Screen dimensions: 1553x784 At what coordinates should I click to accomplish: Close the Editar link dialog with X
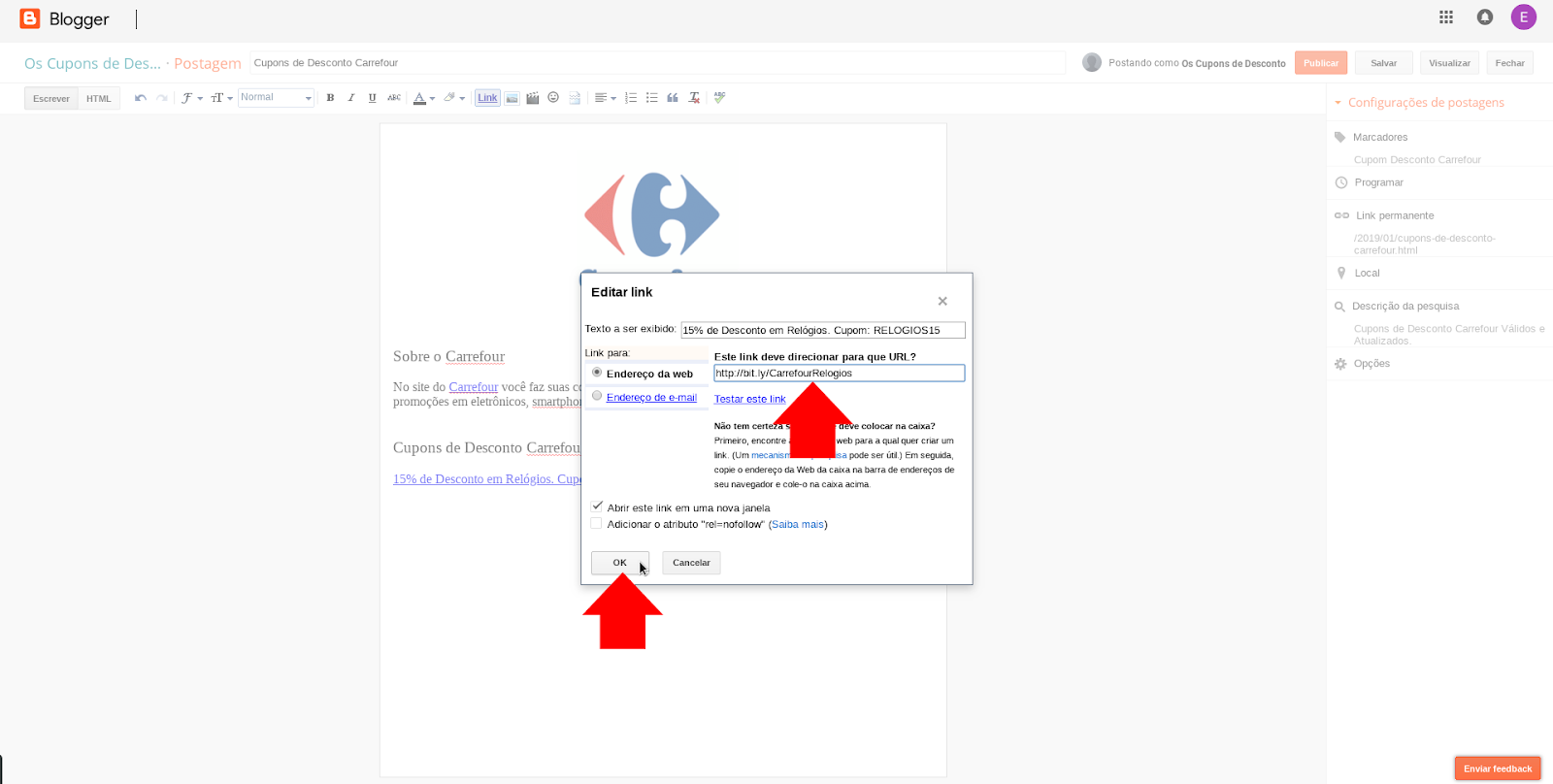pyautogui.click(x=942, y=301)
